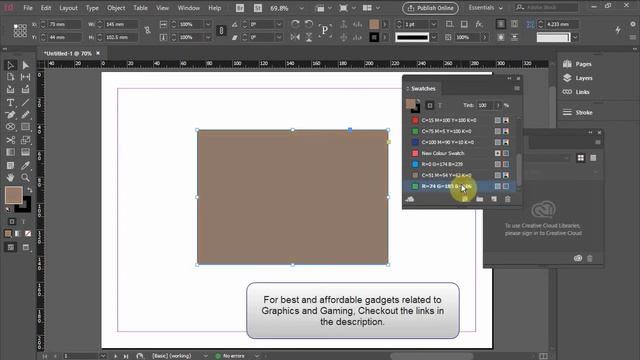
Task: Click the Tint value field
Action: (x=484, y=105)
